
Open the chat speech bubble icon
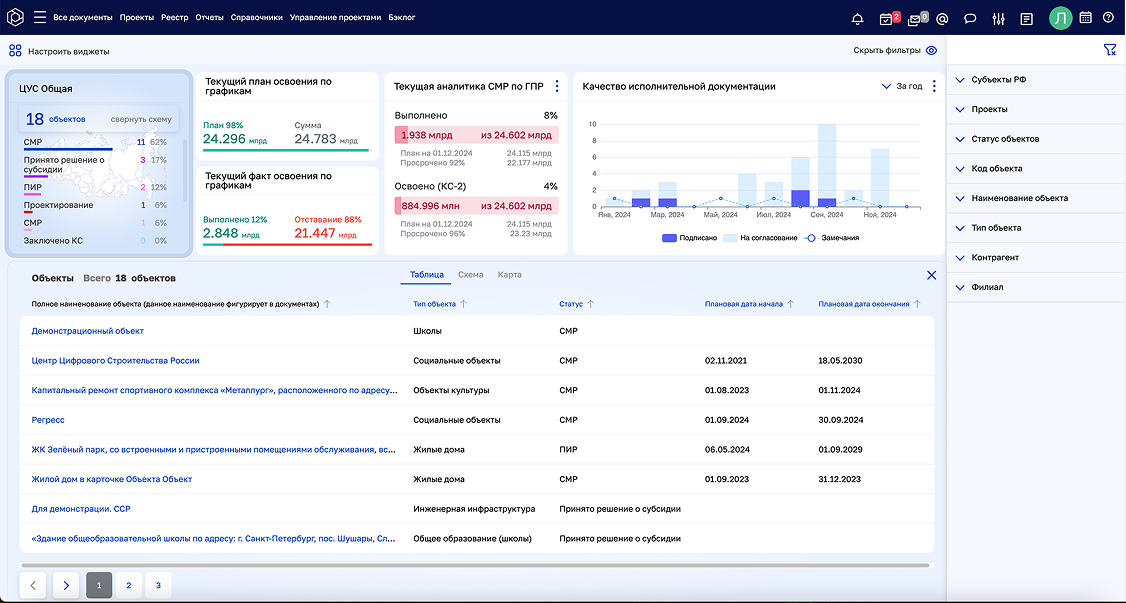point(970,18)
